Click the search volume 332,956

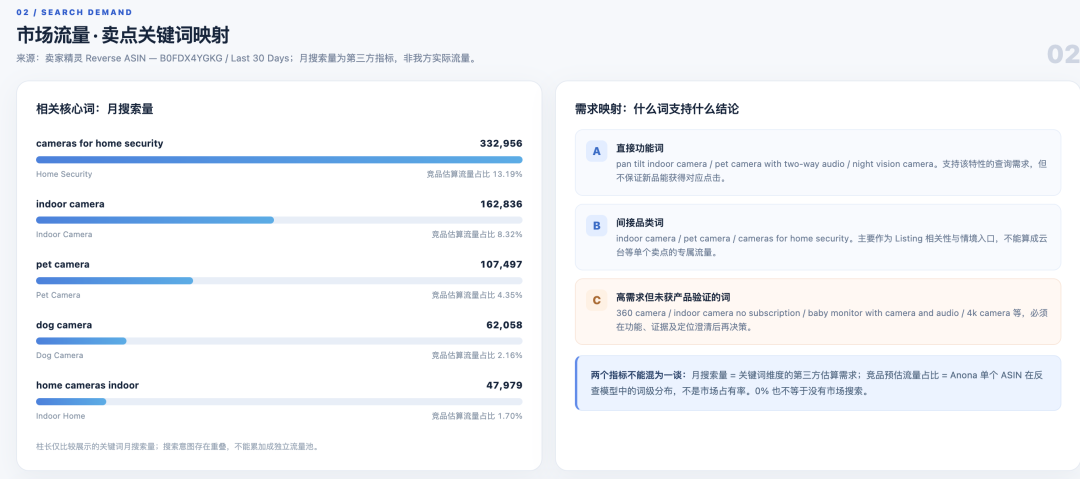pos(501,143)
